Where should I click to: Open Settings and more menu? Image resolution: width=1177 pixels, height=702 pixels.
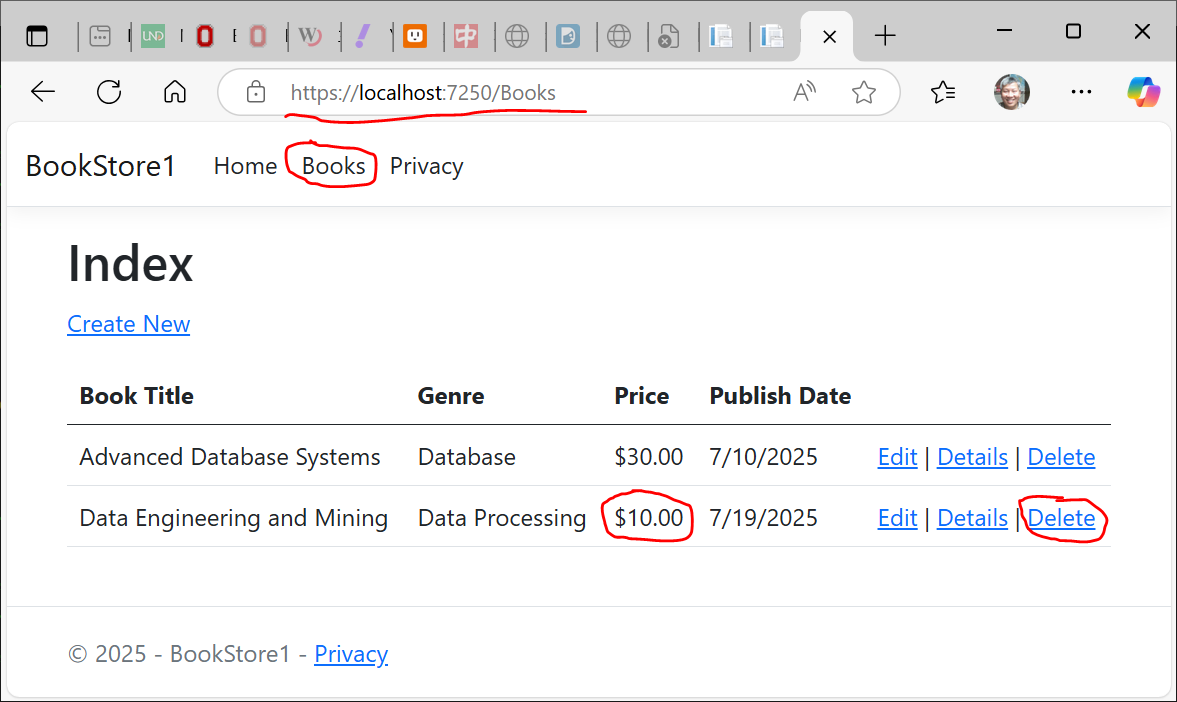[1081, 92]
